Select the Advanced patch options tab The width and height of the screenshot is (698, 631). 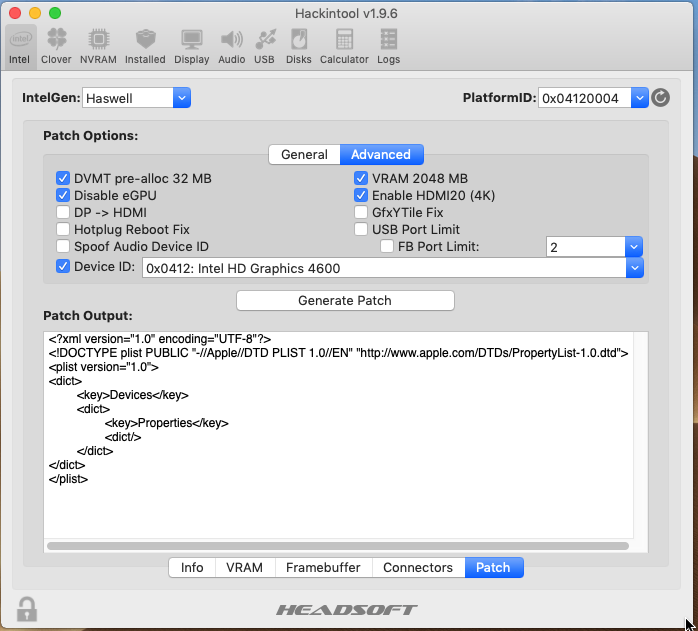[381, 155]
